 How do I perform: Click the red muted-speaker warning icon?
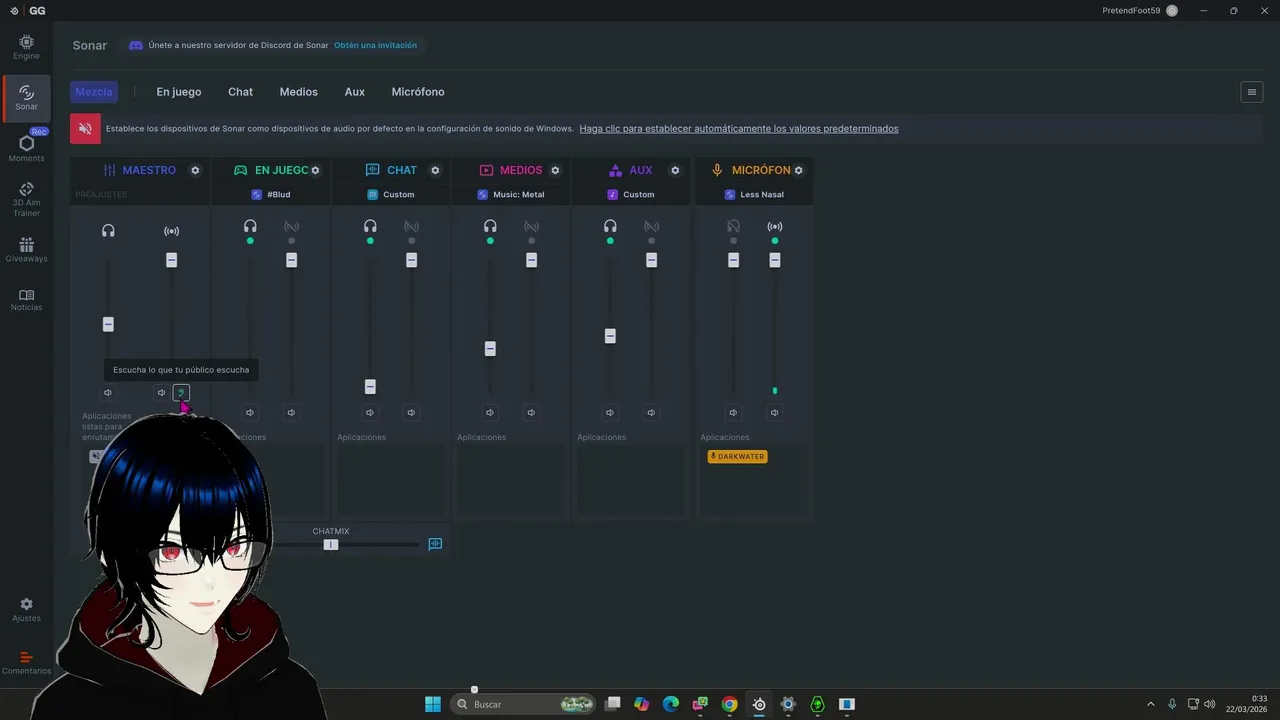tap(85, 128)
